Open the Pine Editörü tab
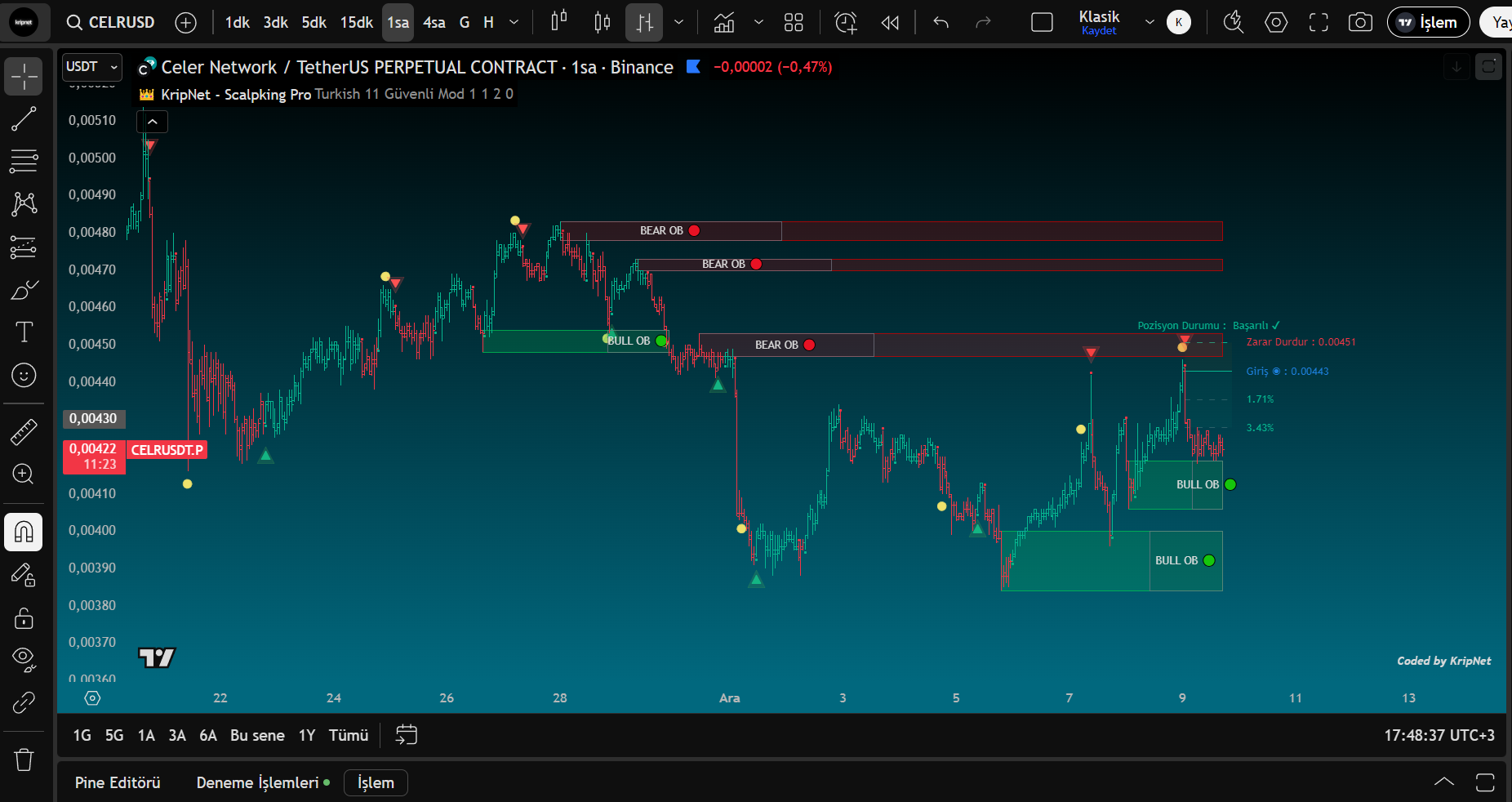The height and width of the screenshot is (802, 1512). click(x=118, y=782)
